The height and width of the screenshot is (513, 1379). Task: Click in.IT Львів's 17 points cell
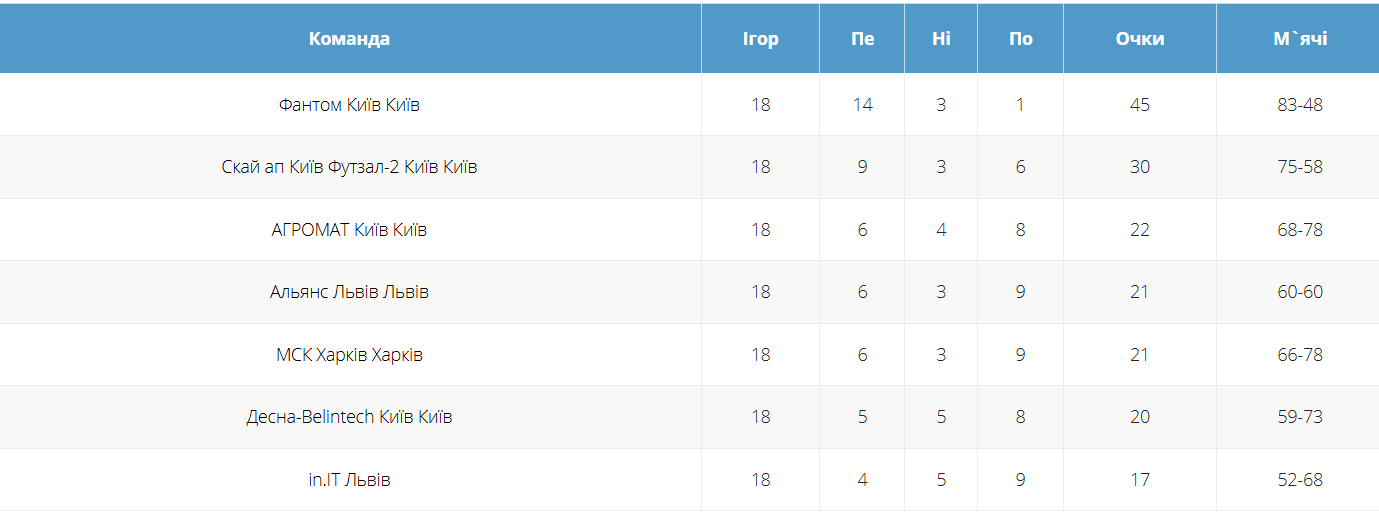(x=1140, y=480)
